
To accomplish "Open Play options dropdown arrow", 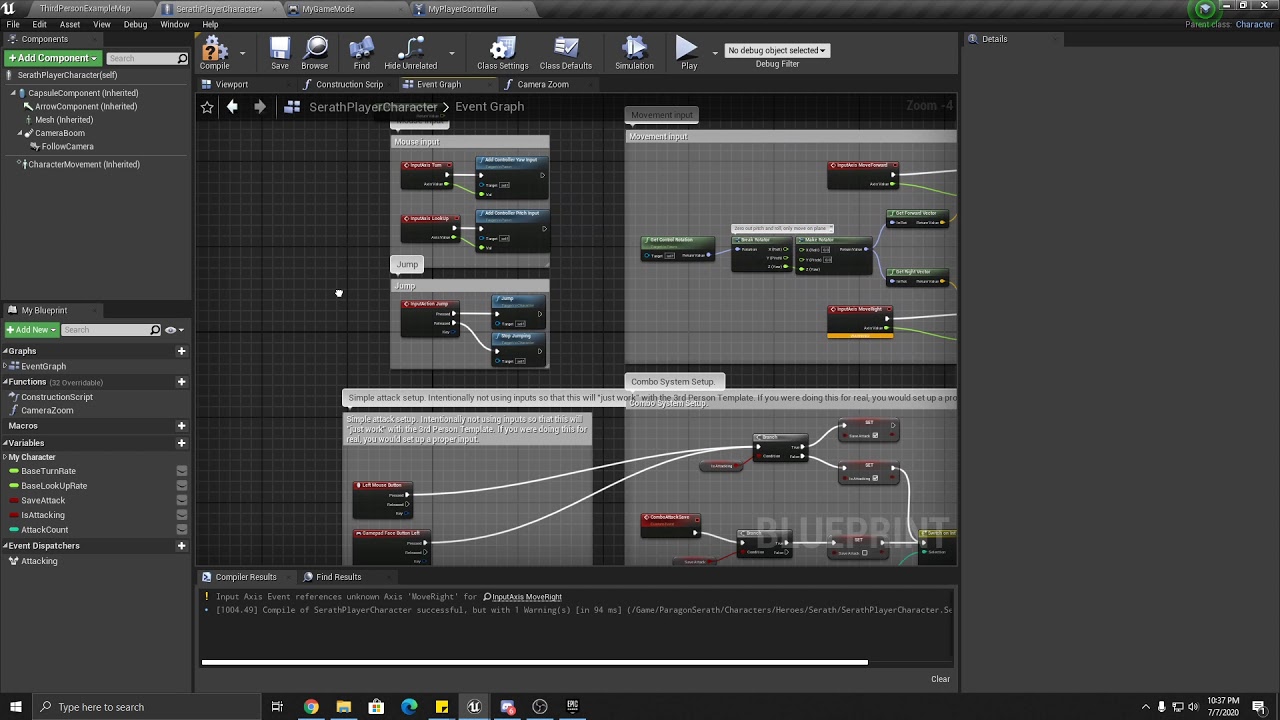I will pyautogui.click(x=714, y=53).
